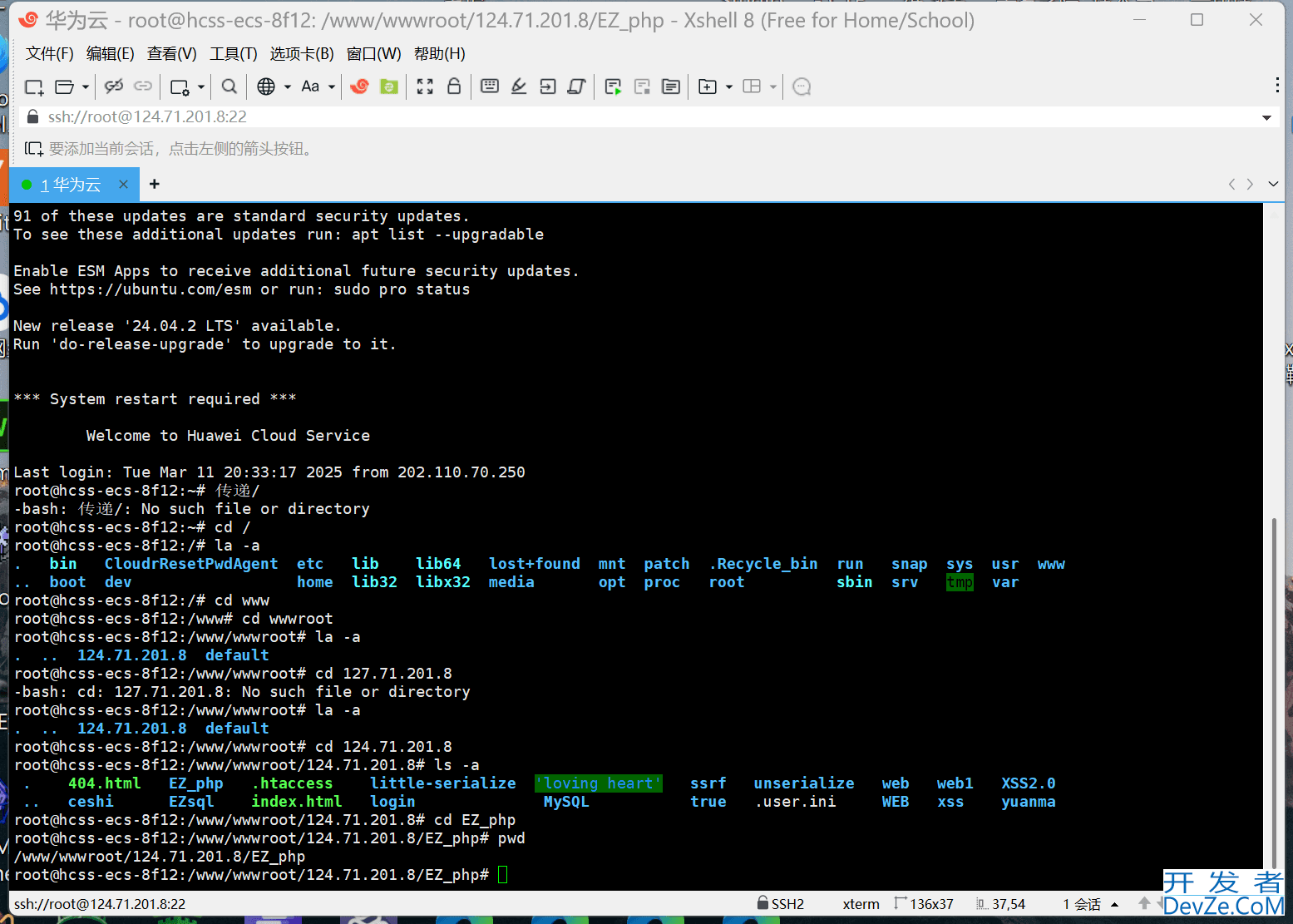
Task: Click the terminal vertical scrollbar
Action: tap(1274, 692)
